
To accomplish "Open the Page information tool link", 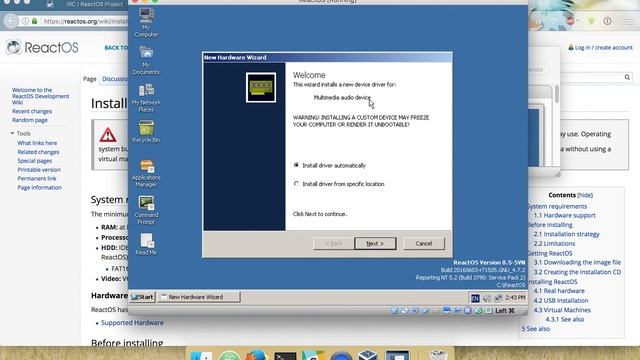I will (x=40, y=187).
